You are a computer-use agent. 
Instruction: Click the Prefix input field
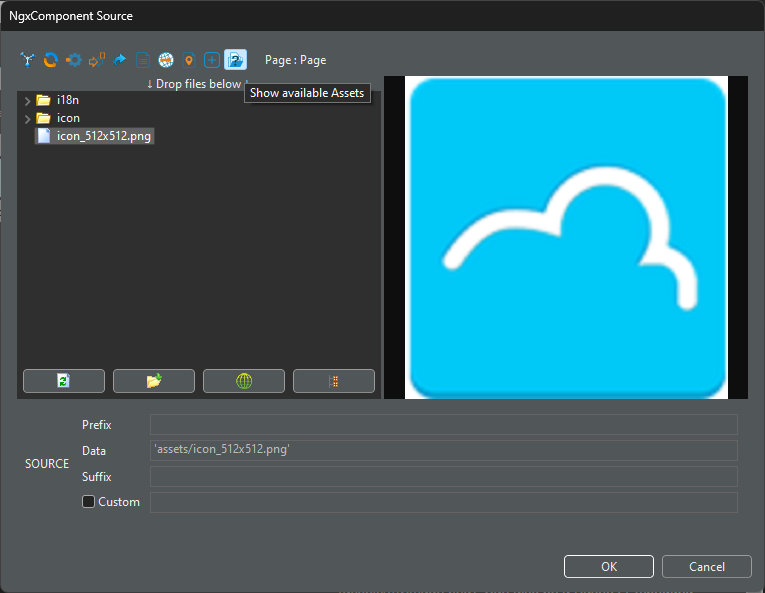443,425
